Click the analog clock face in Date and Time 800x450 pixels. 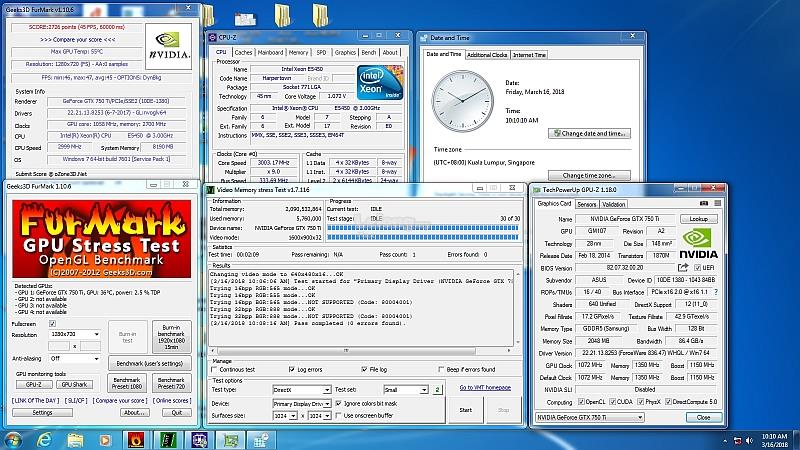click(462, 101)
